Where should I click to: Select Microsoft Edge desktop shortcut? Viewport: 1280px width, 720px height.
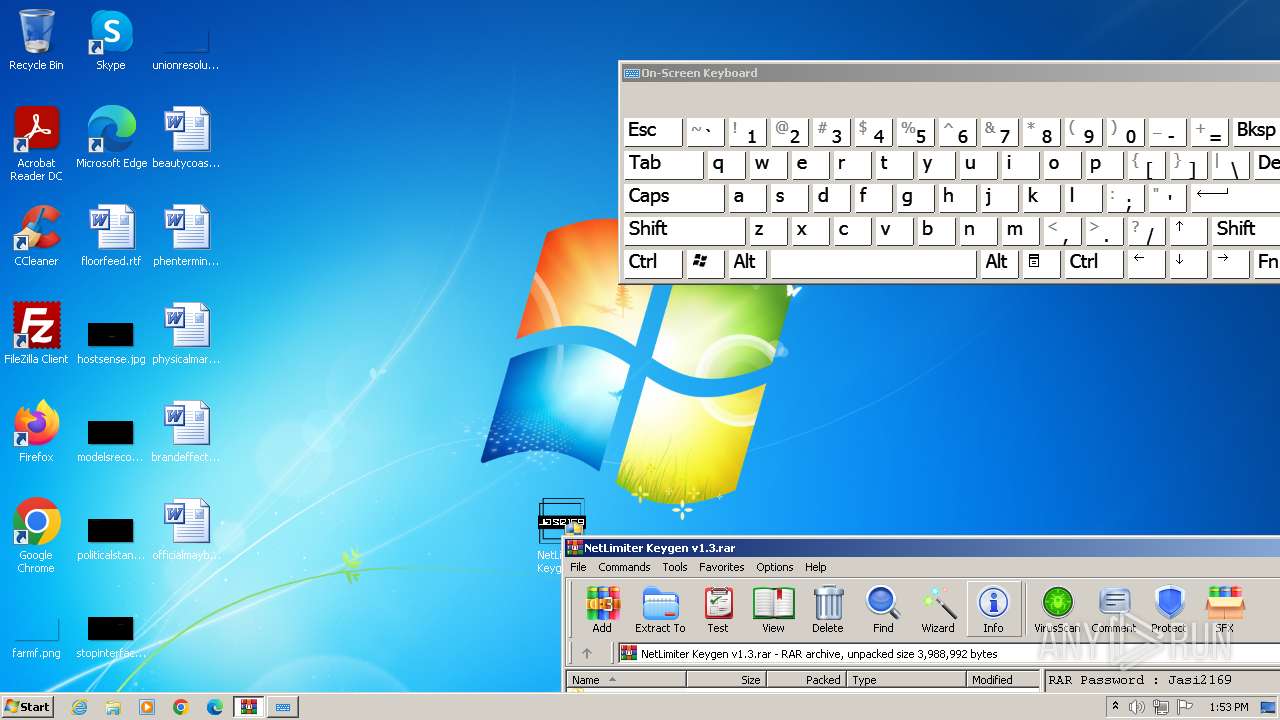[111, 138]
